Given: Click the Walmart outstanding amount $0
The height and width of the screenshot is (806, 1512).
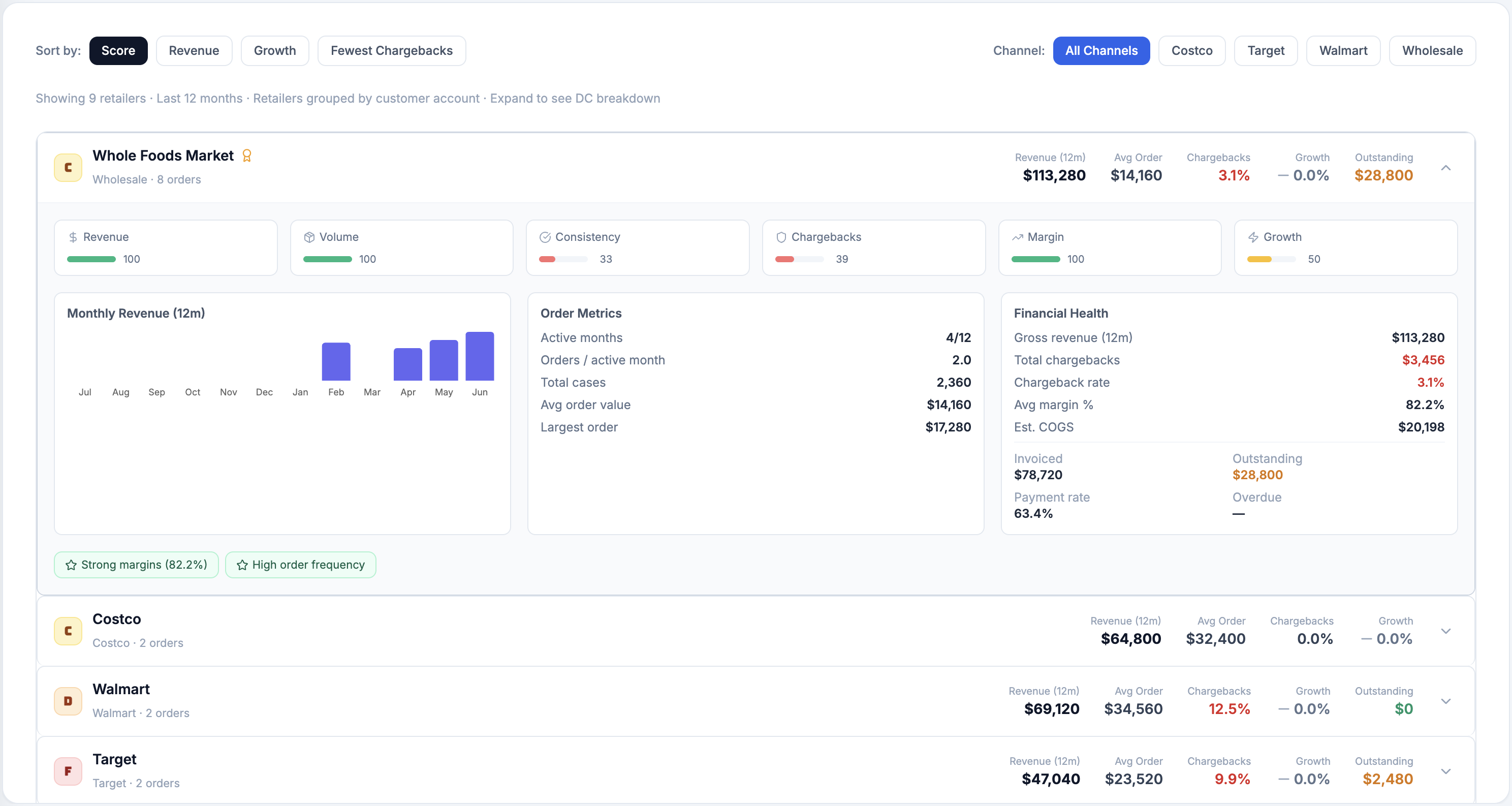Looking at the screenshot, I should click(1404, 709).
